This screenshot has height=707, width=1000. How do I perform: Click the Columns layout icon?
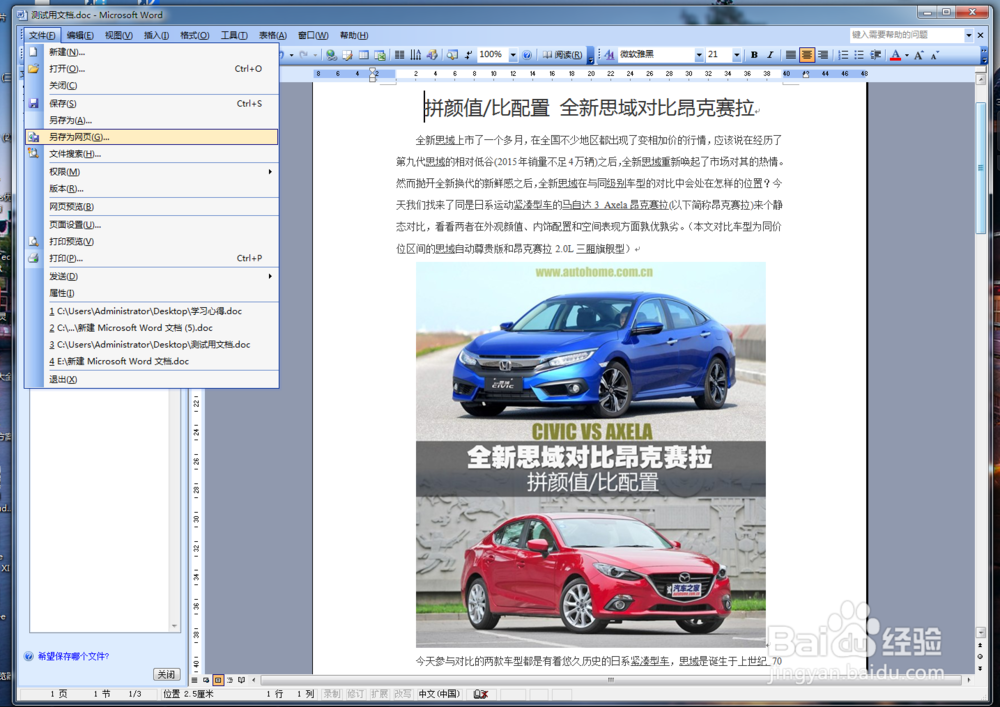click(399, 55)
